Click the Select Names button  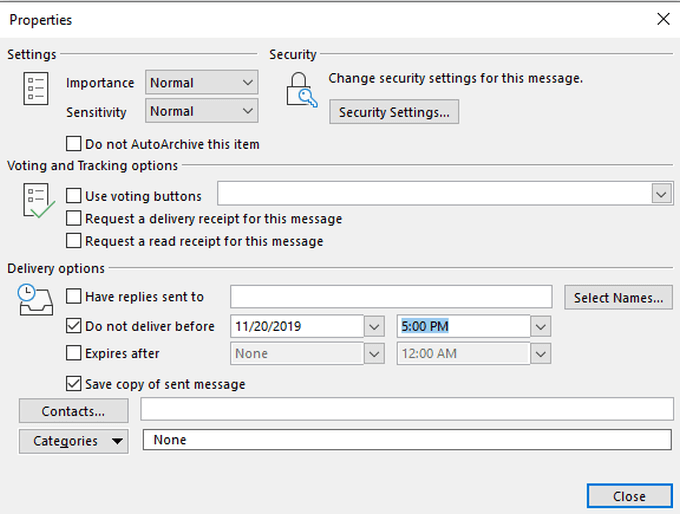tap(618, 297)
